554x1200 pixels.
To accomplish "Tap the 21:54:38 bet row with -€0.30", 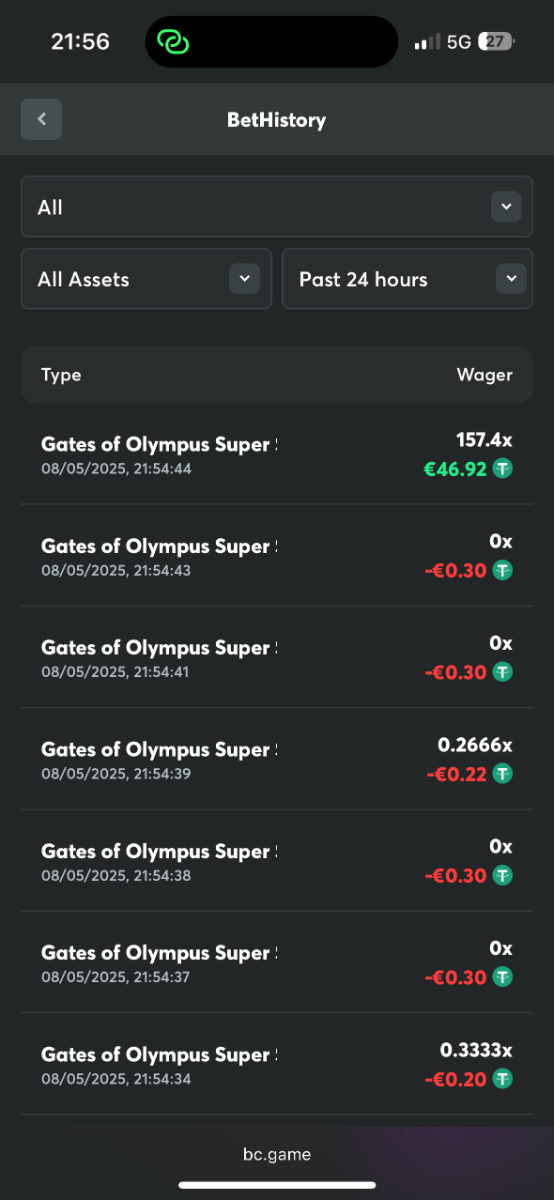I will tap(277, 861).
